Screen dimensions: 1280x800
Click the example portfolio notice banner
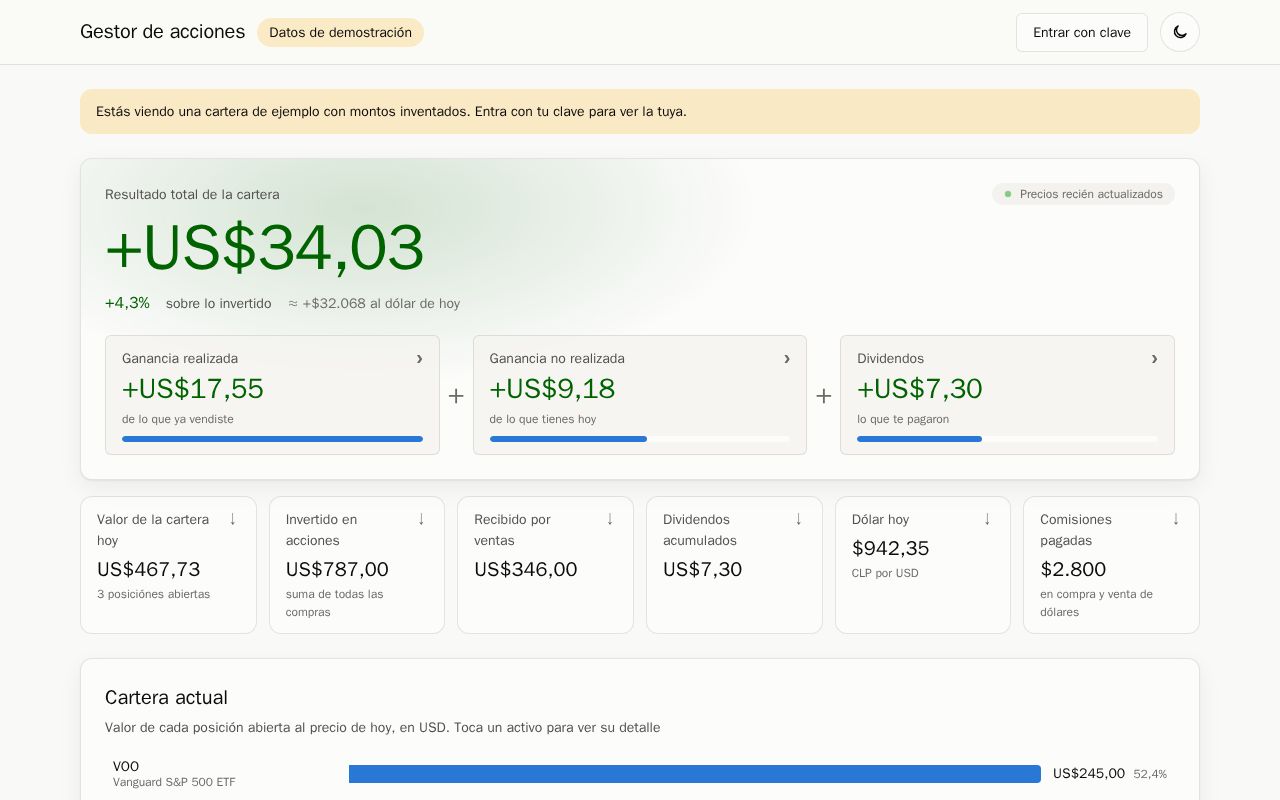pos(640,112)
